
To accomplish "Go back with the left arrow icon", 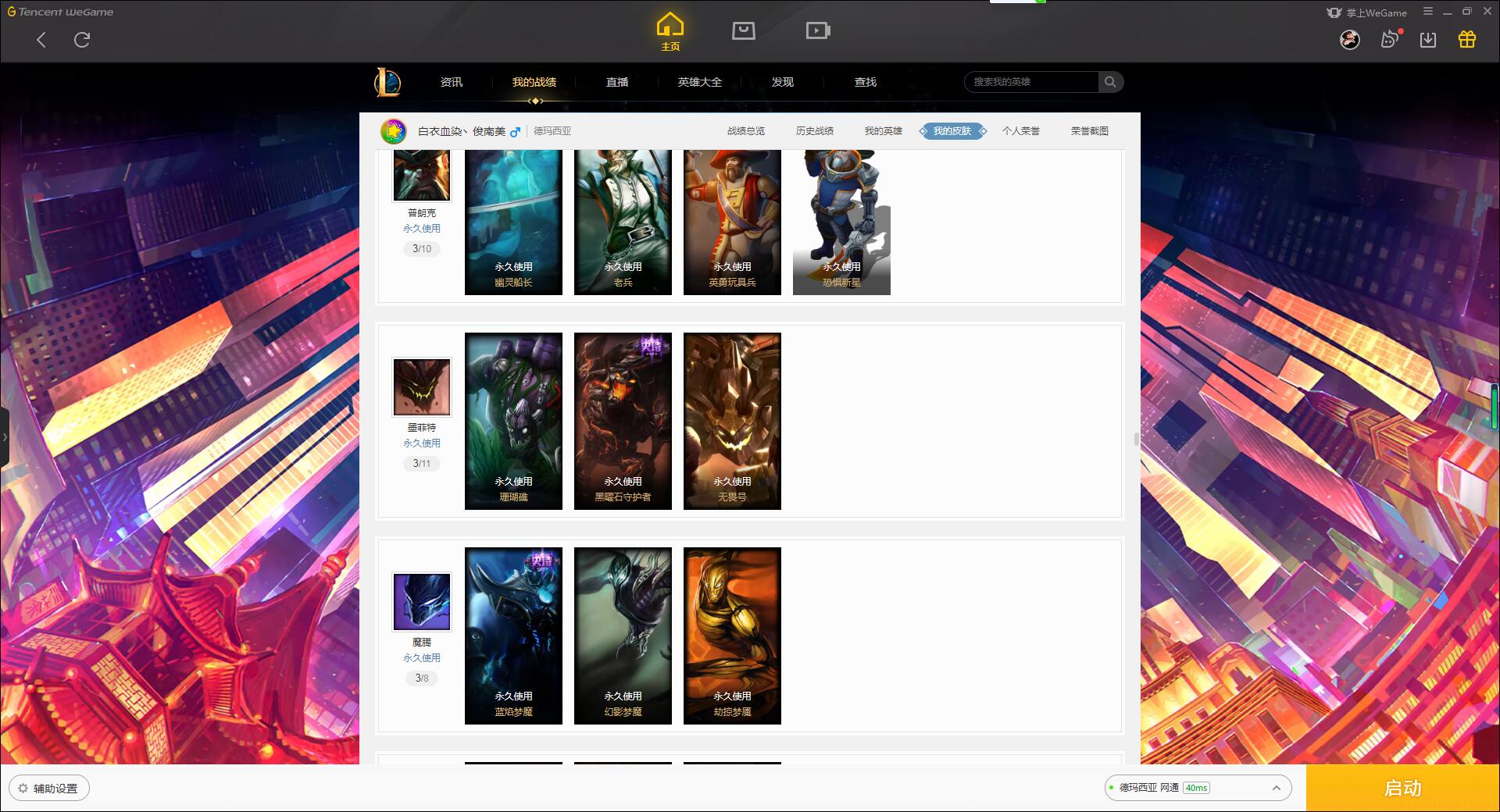I will tap(41, 40).
